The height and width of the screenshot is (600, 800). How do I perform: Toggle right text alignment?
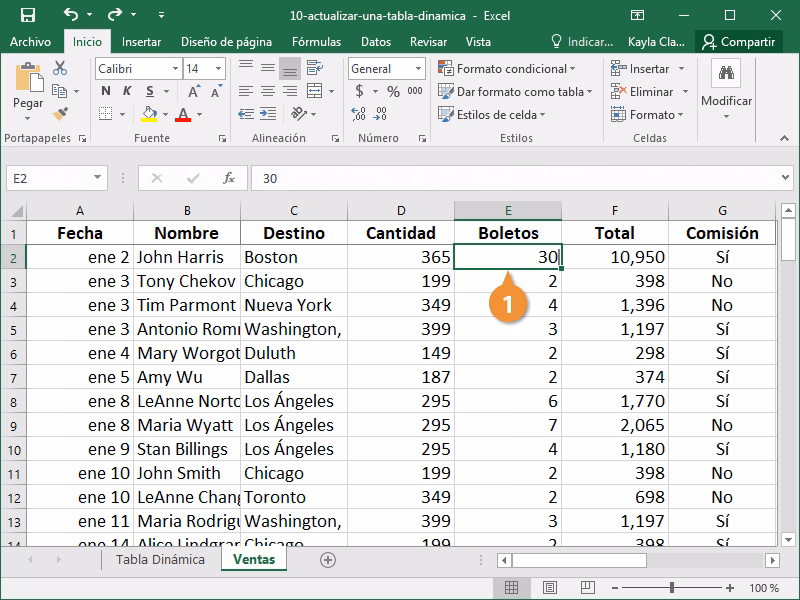[x=290, y=91]
